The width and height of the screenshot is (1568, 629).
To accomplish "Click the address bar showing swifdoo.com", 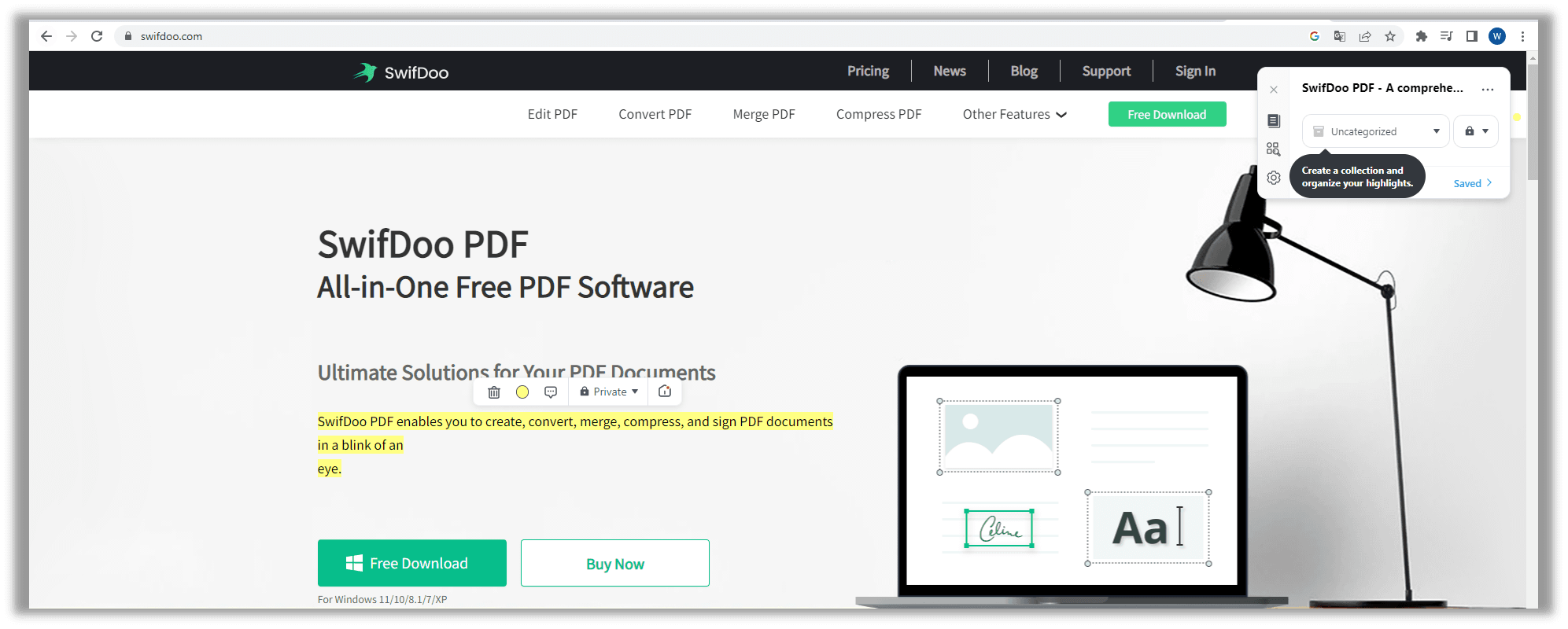I will pos(708,36).
